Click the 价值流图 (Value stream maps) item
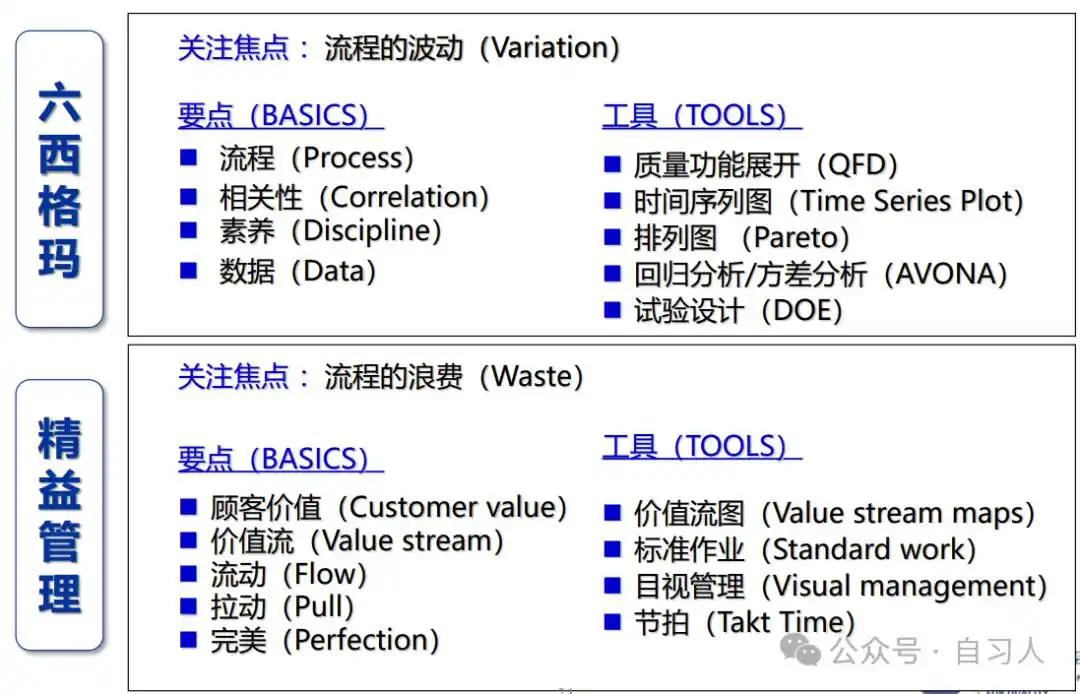 (x=834, y=513)
